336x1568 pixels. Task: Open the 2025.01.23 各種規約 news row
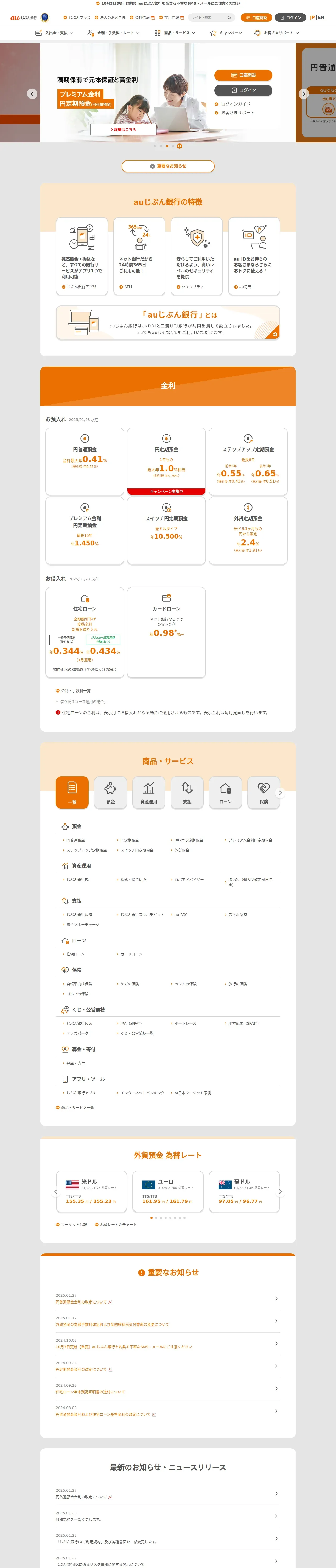tap(168, 1516)
